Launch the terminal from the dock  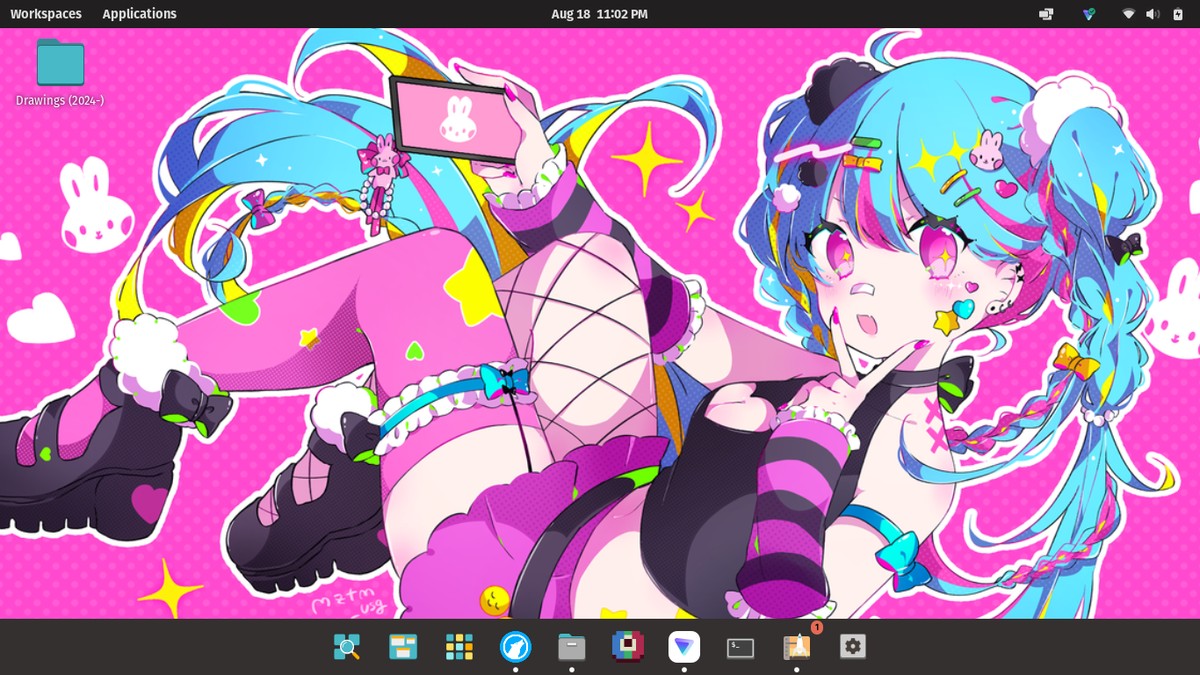[x=740, y=647]
